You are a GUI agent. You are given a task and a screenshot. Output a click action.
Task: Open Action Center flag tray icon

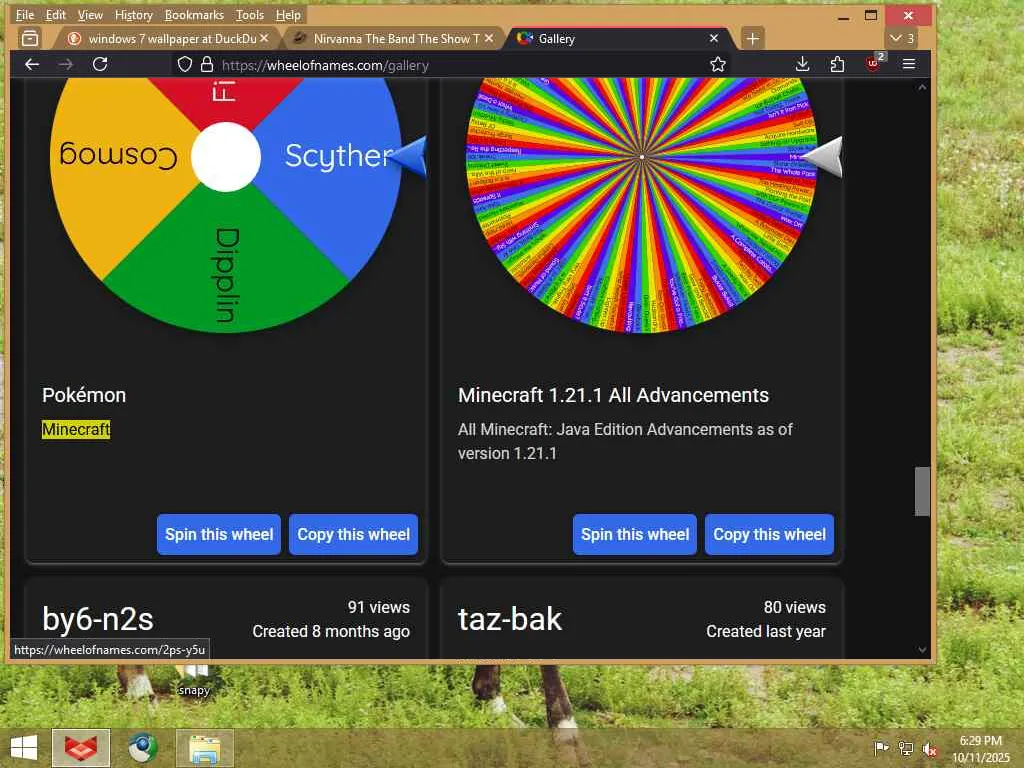click(881, 748)
